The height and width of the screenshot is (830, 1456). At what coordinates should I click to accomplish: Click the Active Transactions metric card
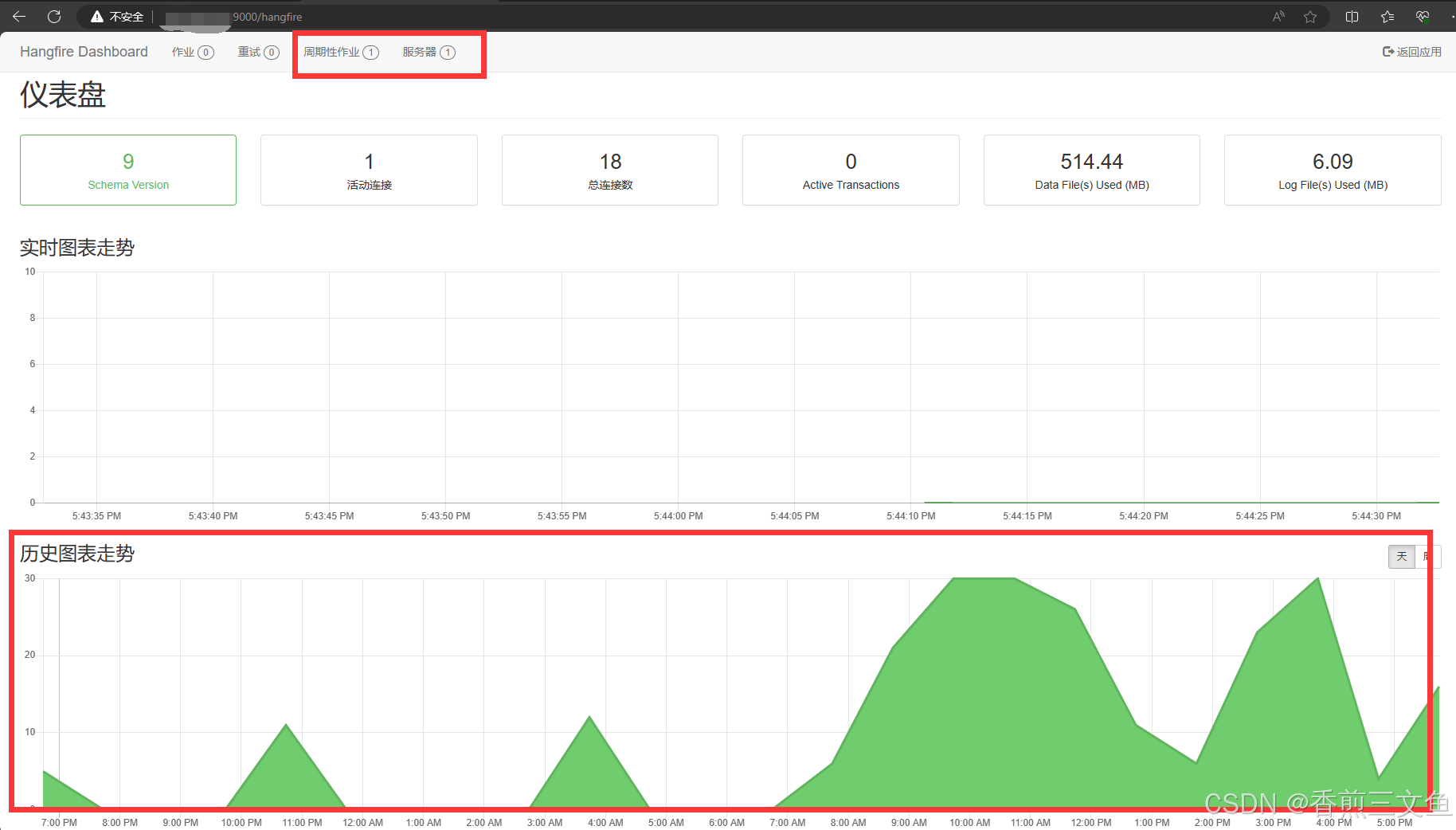click(851, 170)
